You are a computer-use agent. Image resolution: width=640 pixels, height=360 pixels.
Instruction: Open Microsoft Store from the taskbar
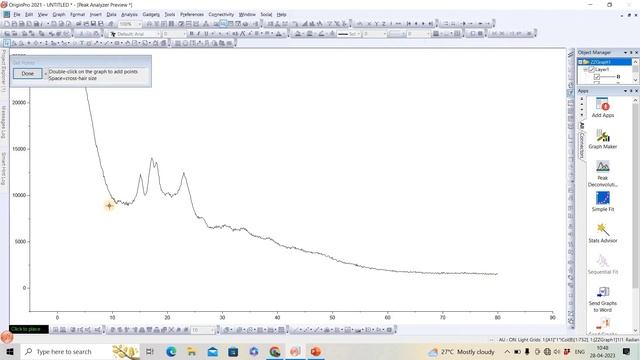coord(233,351)
